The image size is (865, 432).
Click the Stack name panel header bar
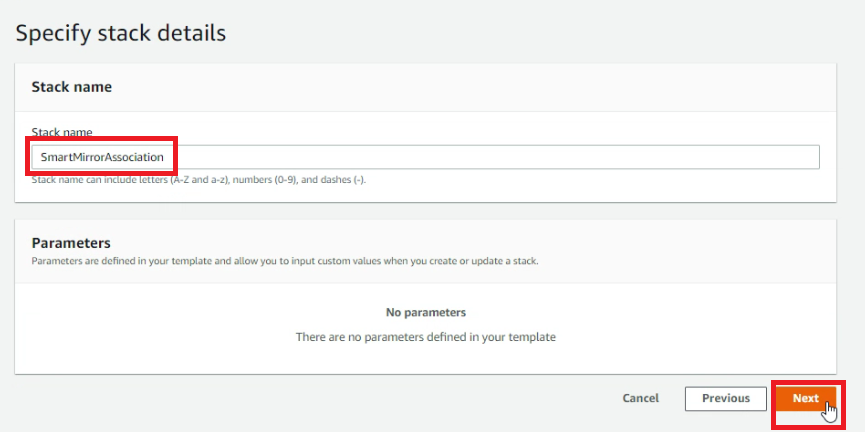coord(425,87)
